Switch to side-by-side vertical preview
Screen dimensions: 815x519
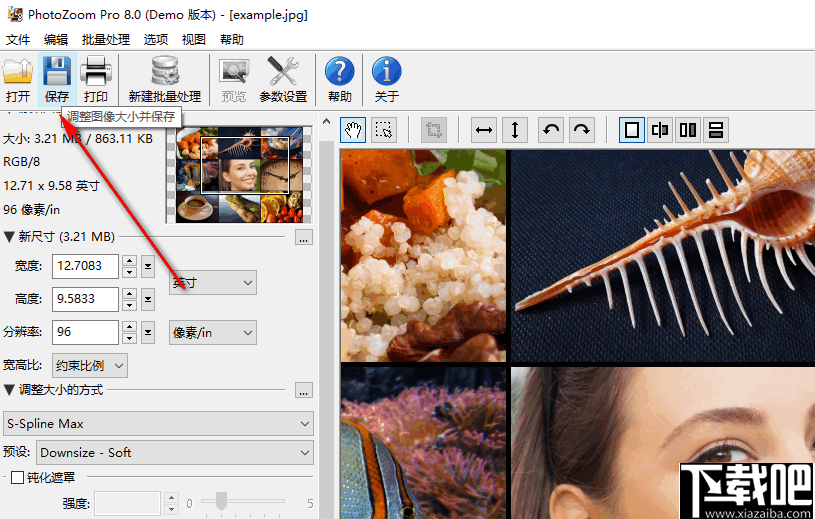(x=688, y=130)
